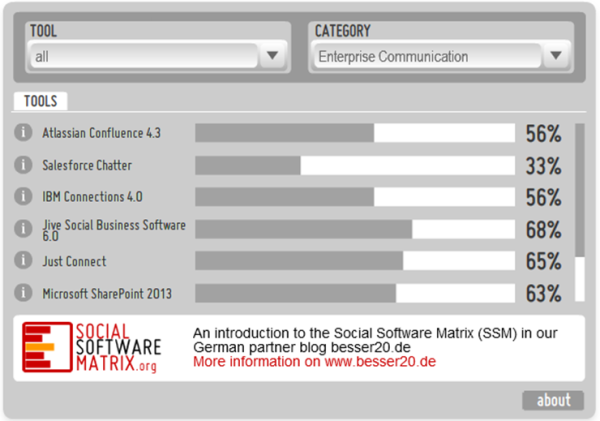This screenshot has height=421, width=600.
Task: Click info icon beside Jive Social Business Software
Action: click(23, 230)
